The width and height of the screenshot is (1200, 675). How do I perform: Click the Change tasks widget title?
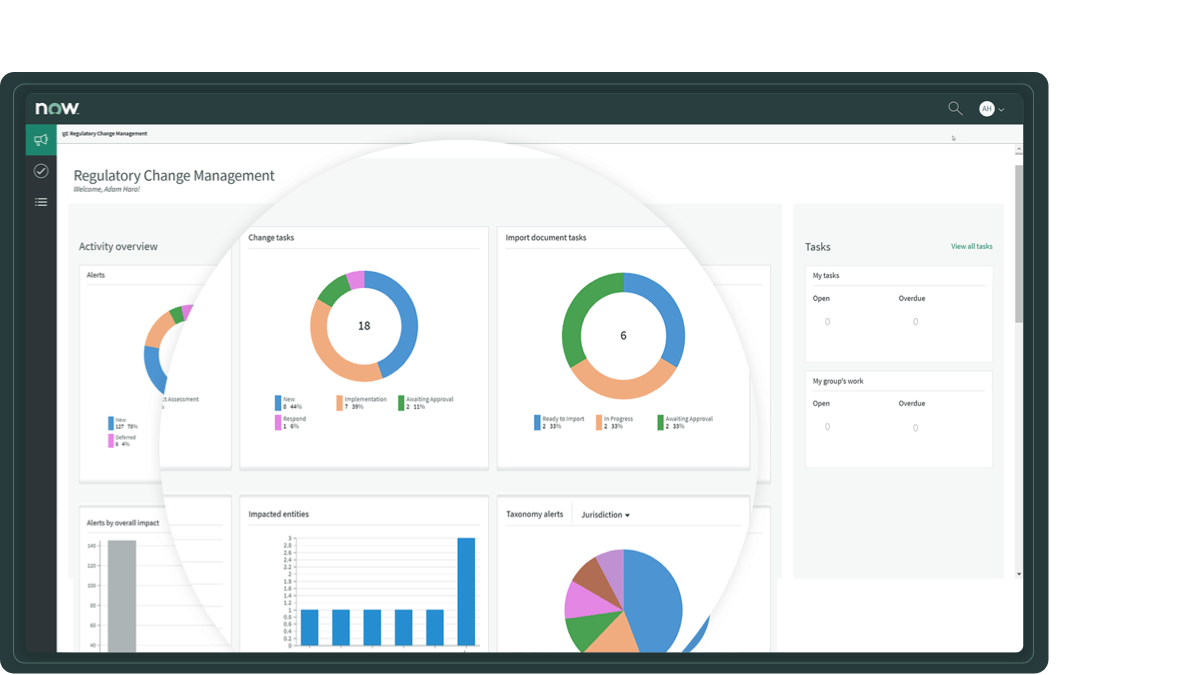pos(271,238)
